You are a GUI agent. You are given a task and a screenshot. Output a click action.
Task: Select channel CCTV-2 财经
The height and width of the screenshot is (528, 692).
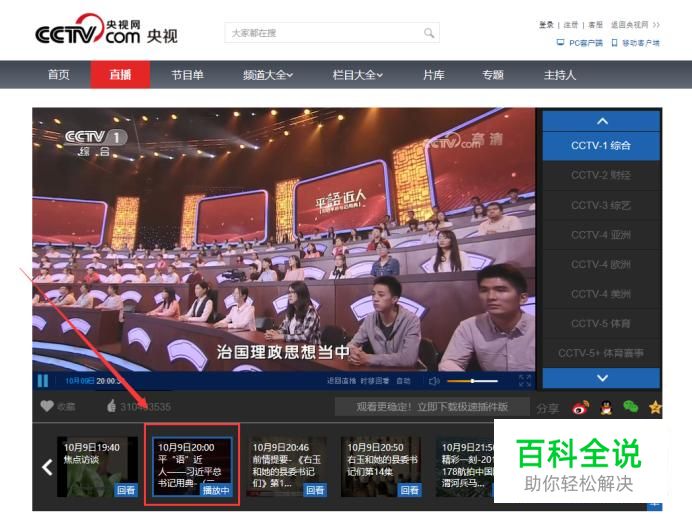coord(601,175)
